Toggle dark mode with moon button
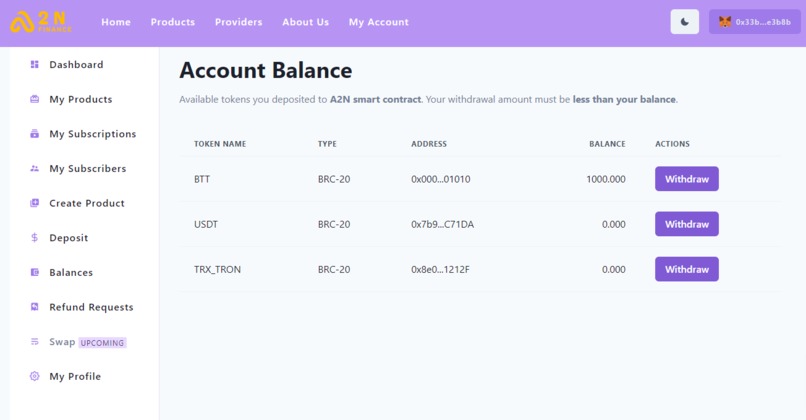 pos(685,22)
